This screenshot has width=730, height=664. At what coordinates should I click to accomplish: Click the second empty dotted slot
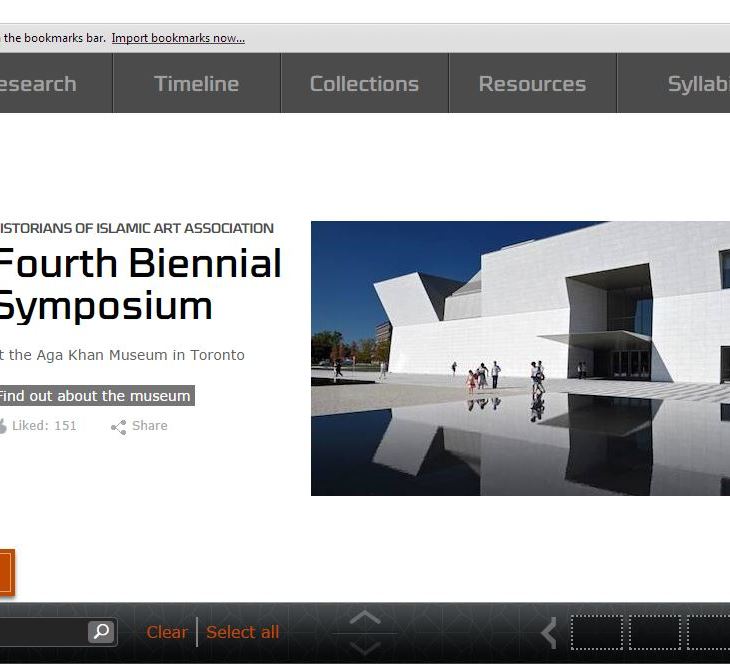654,632
